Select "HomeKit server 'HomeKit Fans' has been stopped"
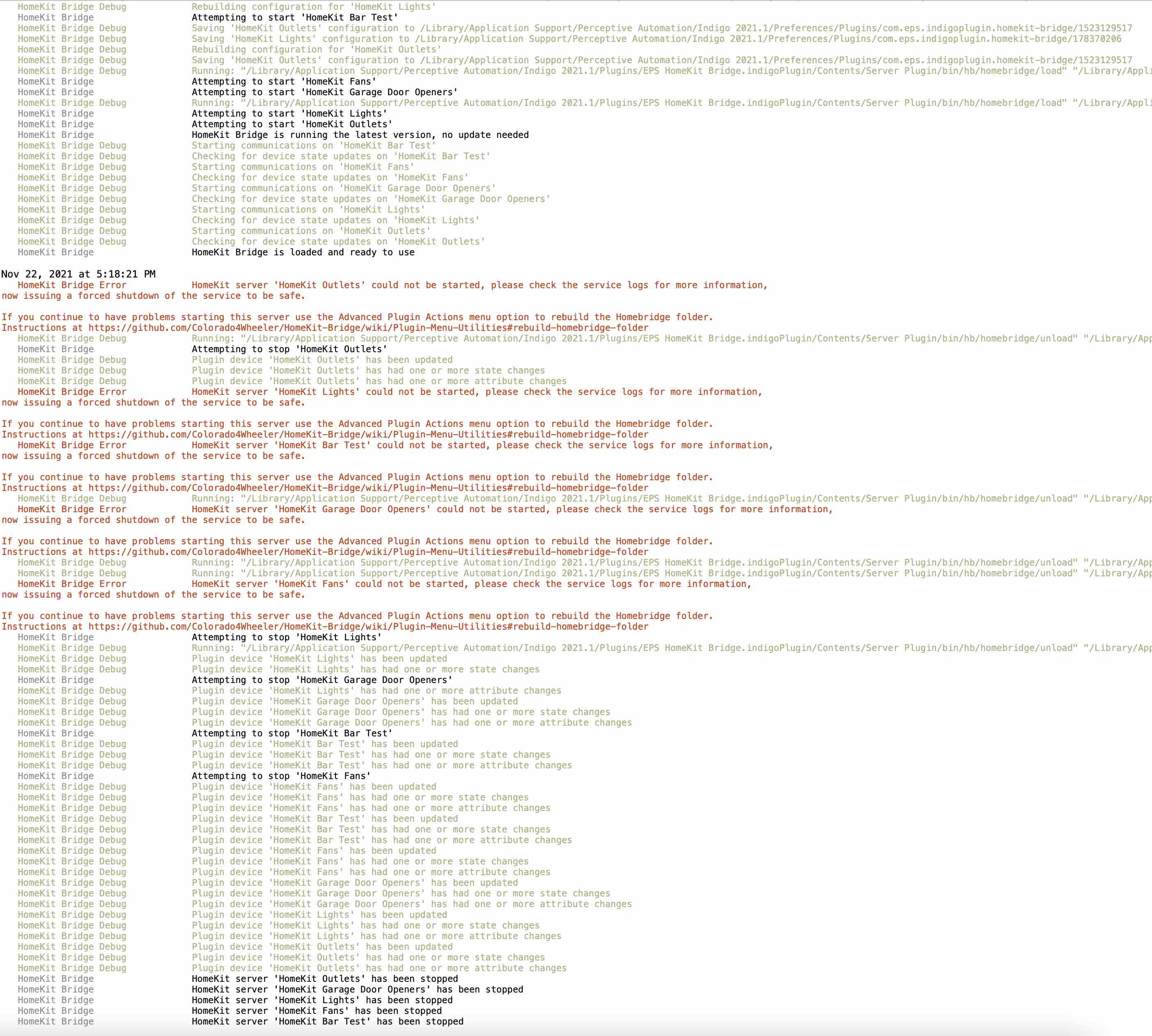This screenshot has width=1152, height=1036. pos(317,1011)
